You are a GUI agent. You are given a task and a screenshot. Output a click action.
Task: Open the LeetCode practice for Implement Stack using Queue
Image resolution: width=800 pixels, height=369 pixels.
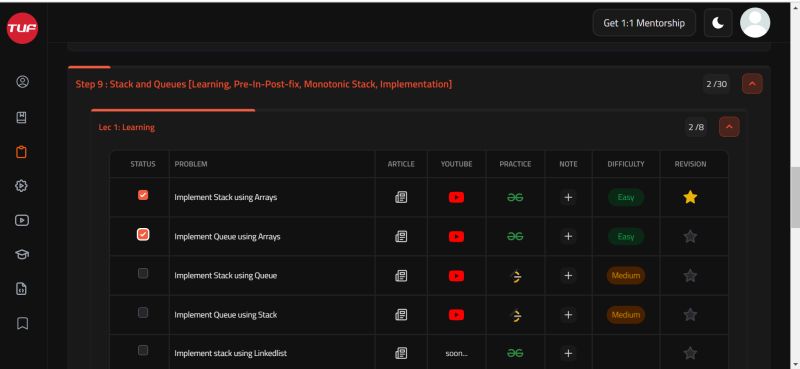[x=516, y=276]
